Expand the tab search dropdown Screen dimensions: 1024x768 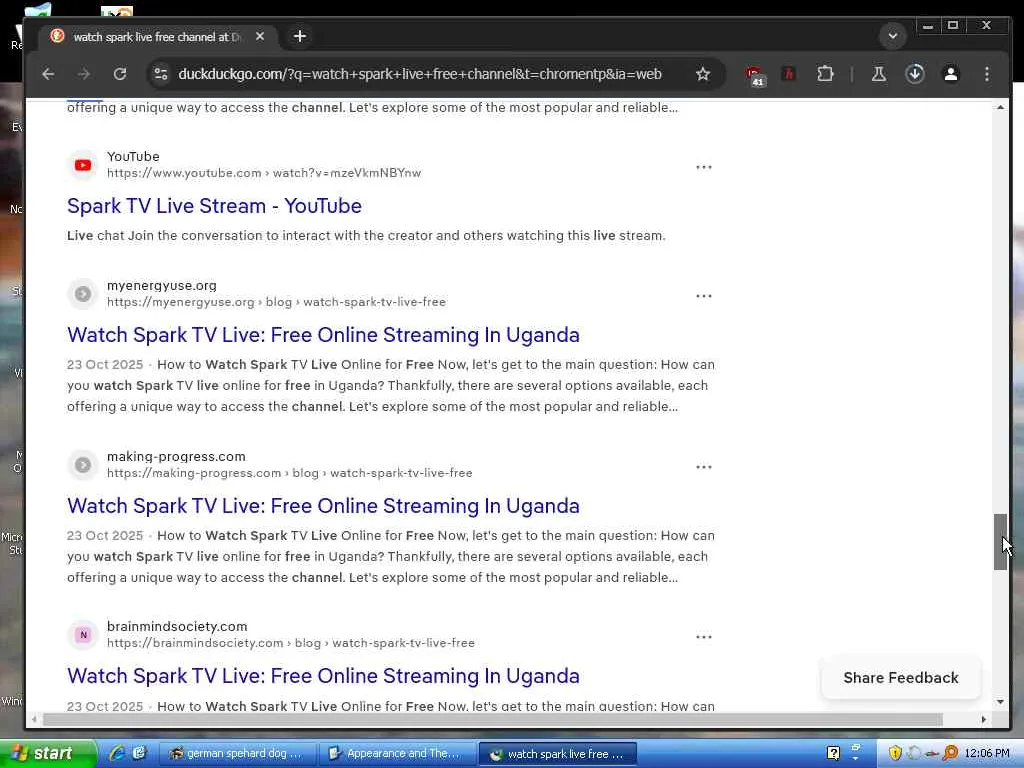coord(893,36)
